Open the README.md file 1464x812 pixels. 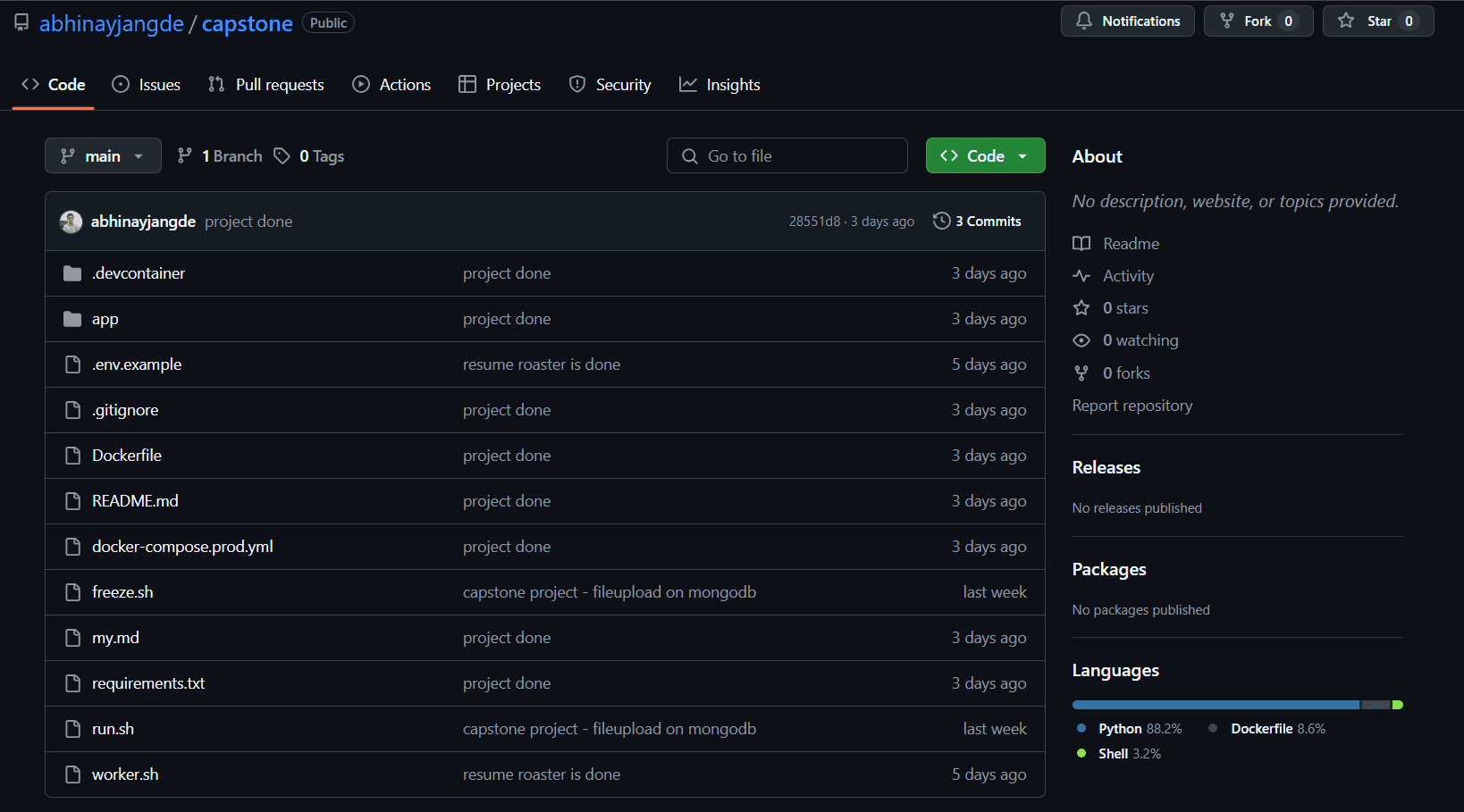[x=135, y=501]
